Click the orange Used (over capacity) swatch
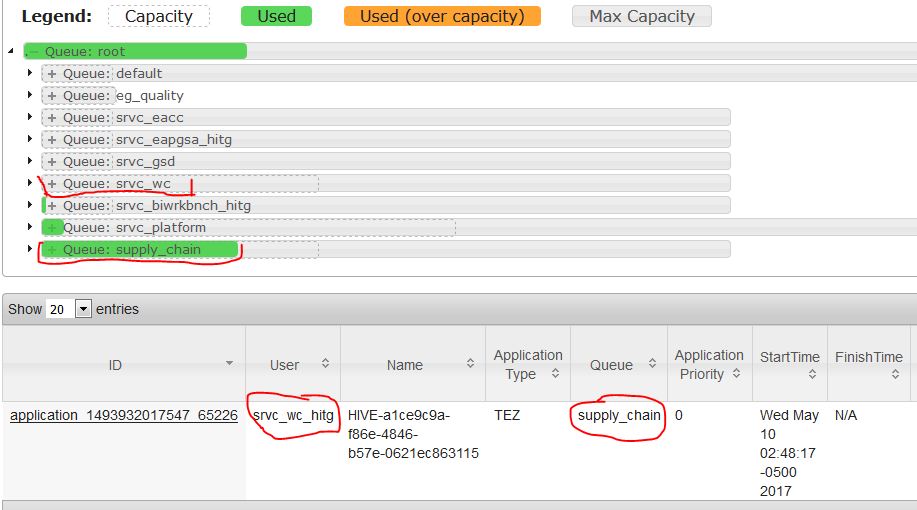 pos(442,16)
